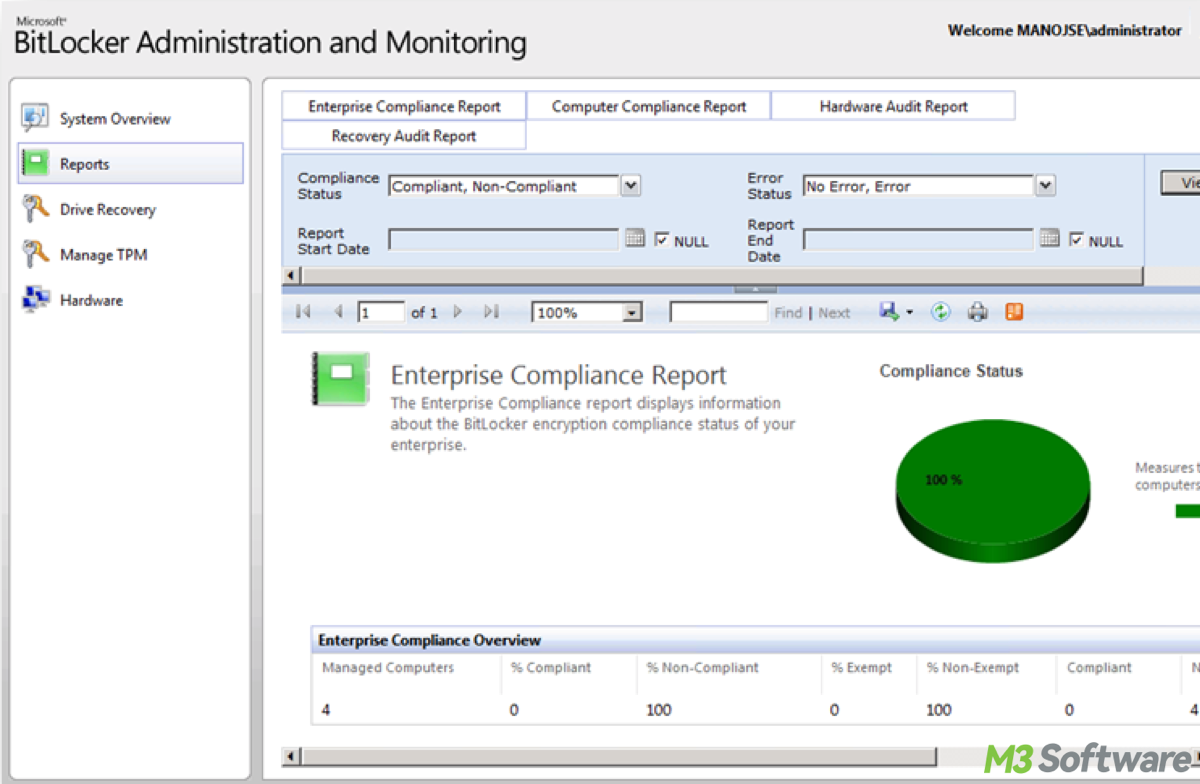Click scroll-left arrow of bottom scrollbar

point(292,756)
